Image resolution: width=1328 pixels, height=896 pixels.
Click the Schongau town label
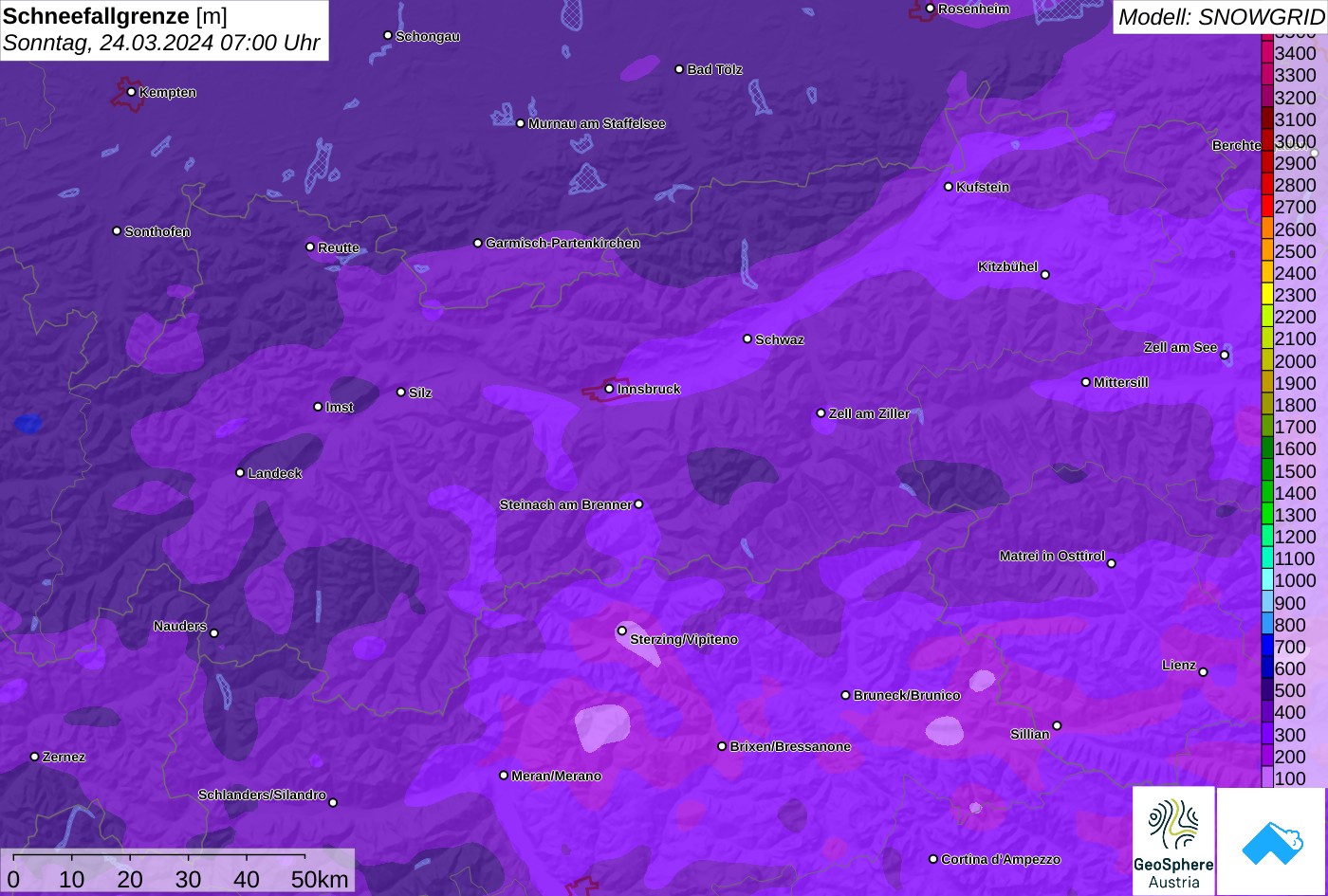(428, 37)
